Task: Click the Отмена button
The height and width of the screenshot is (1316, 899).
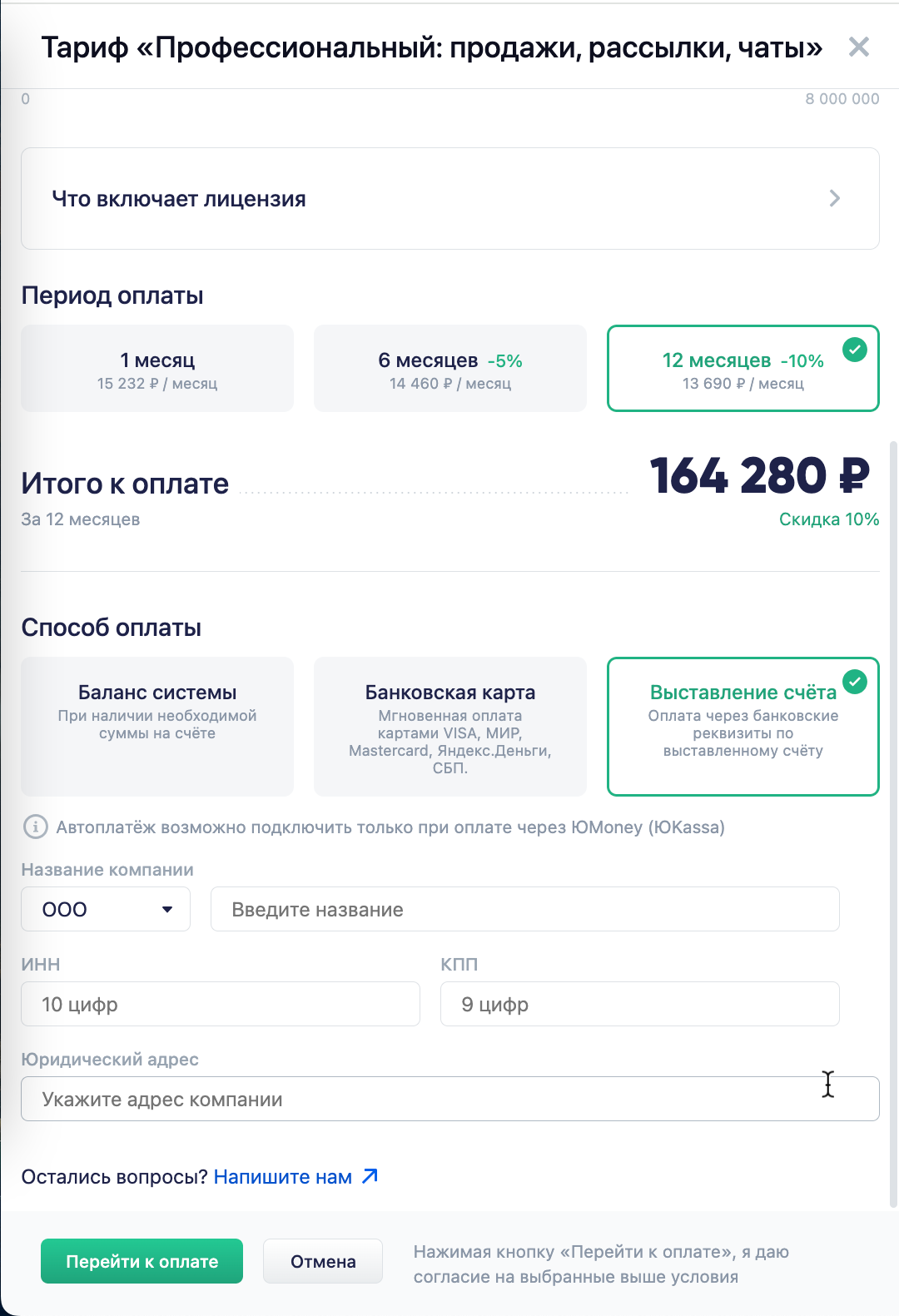Action: (x=323, y=1261)
